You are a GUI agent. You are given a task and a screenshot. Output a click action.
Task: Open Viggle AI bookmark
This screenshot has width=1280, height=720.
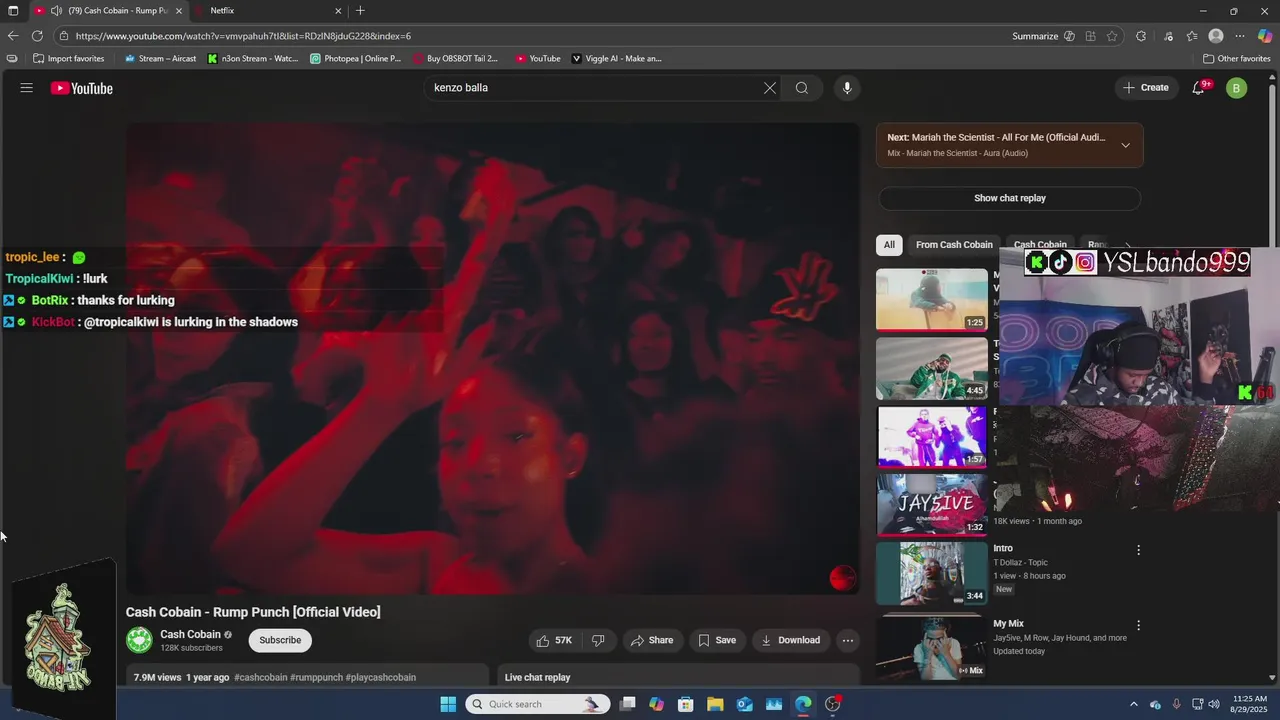(x=616, y=58)
